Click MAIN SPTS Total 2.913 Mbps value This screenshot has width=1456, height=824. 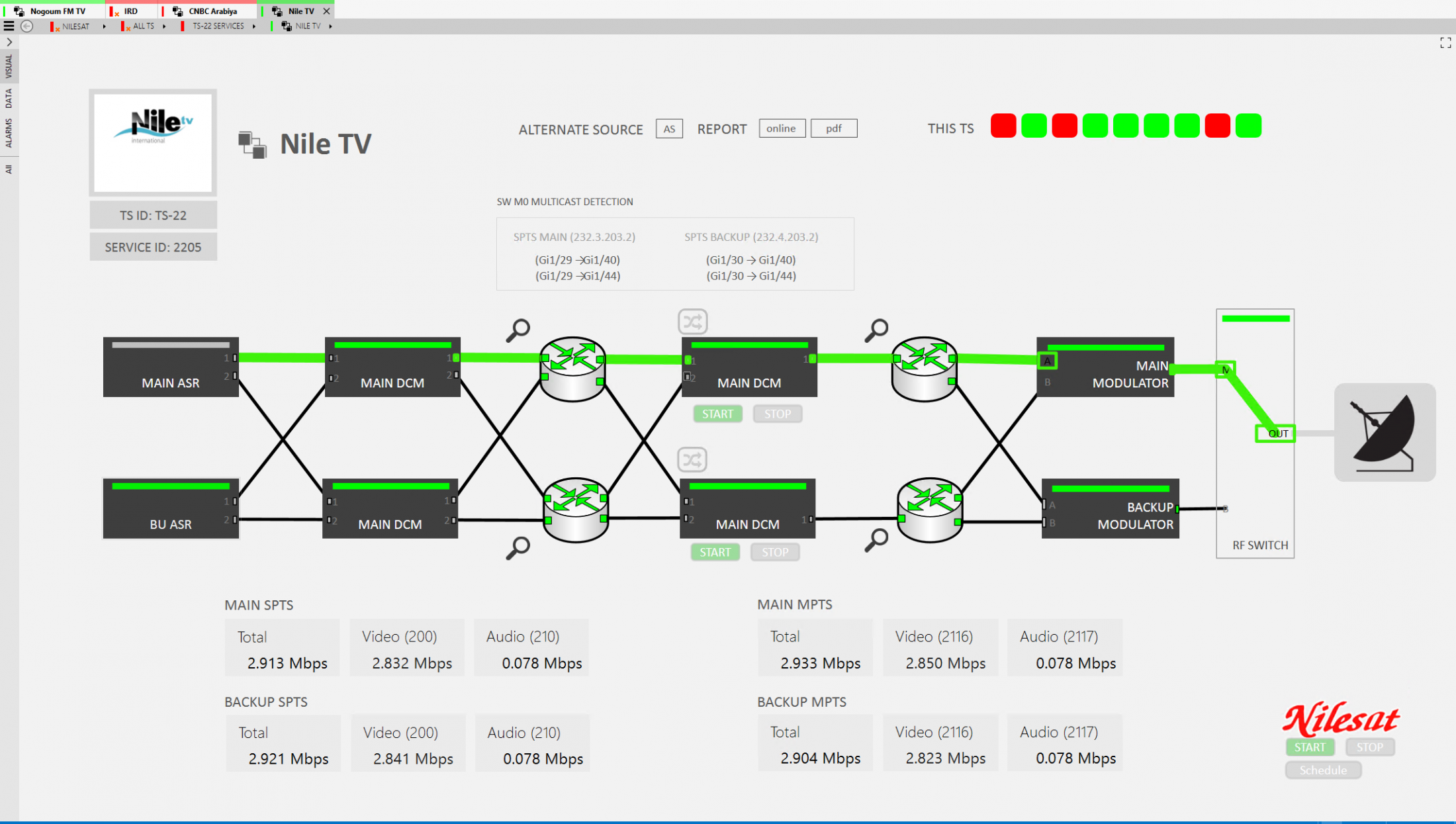point(287,663)
